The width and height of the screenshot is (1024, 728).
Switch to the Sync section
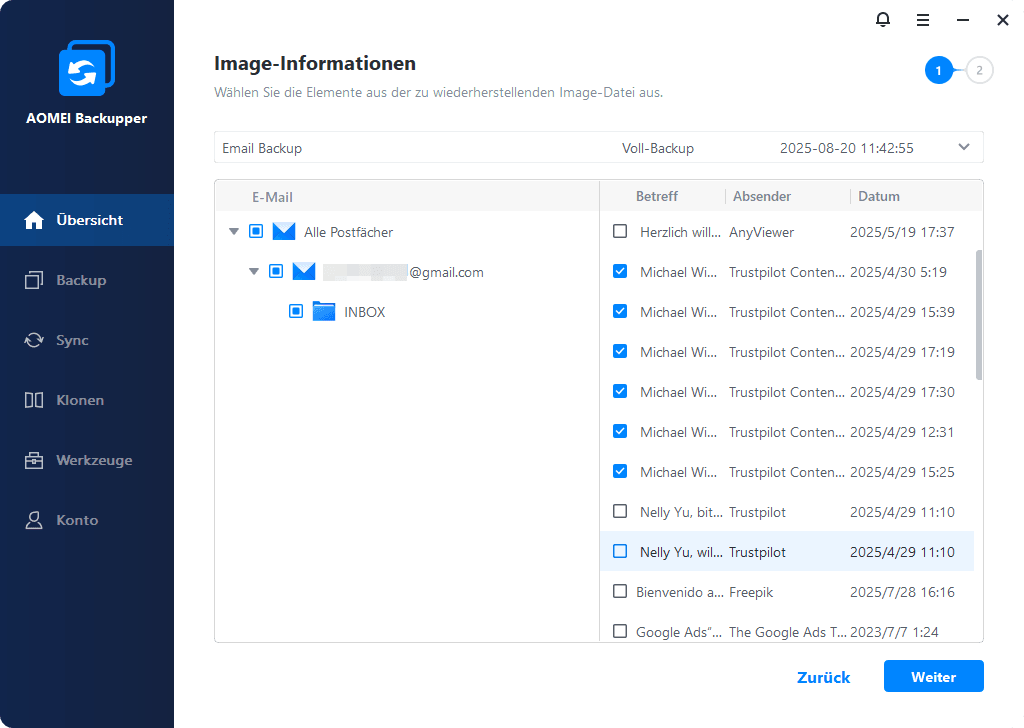click(87, 340)
